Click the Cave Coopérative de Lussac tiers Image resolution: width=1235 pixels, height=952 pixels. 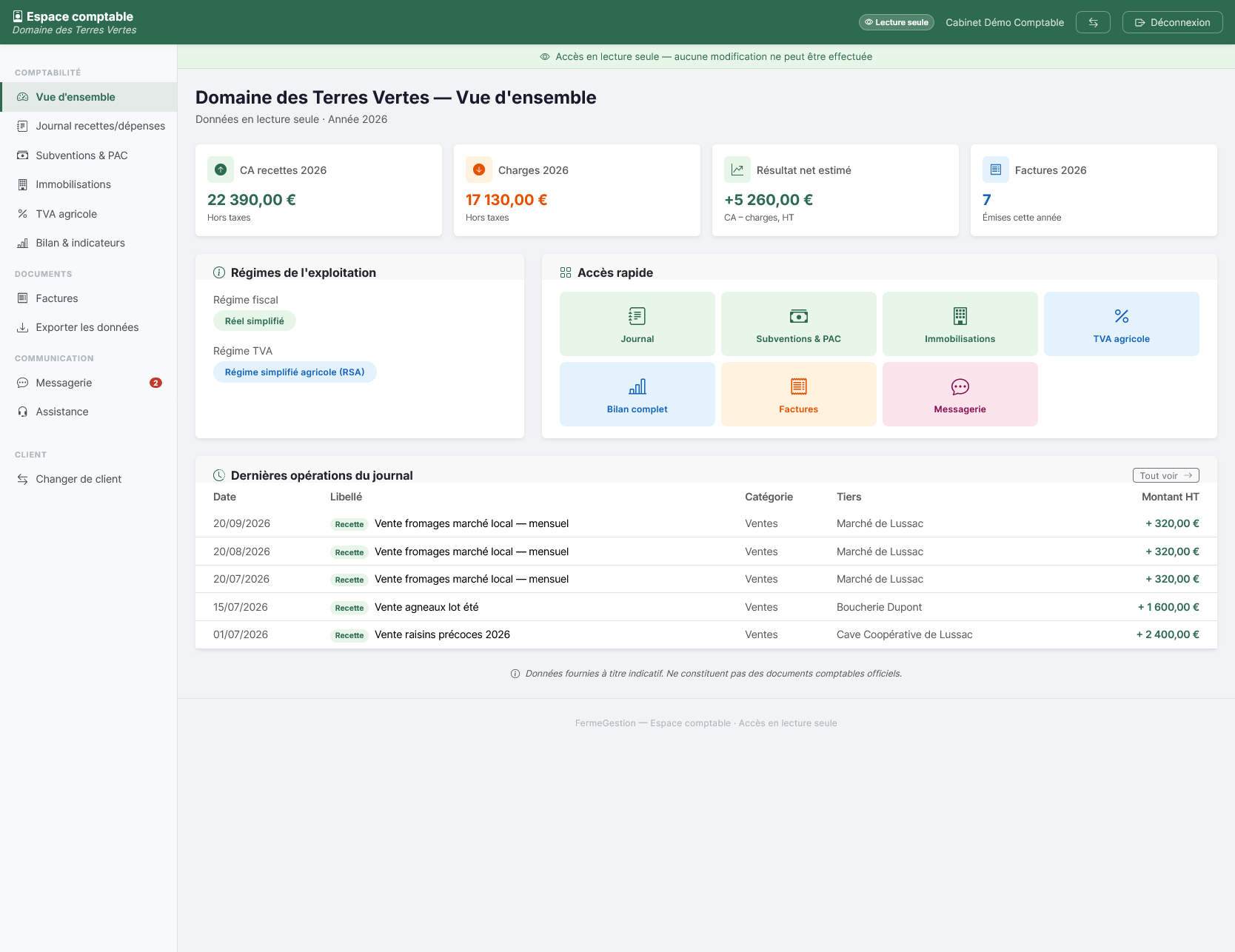904,634
